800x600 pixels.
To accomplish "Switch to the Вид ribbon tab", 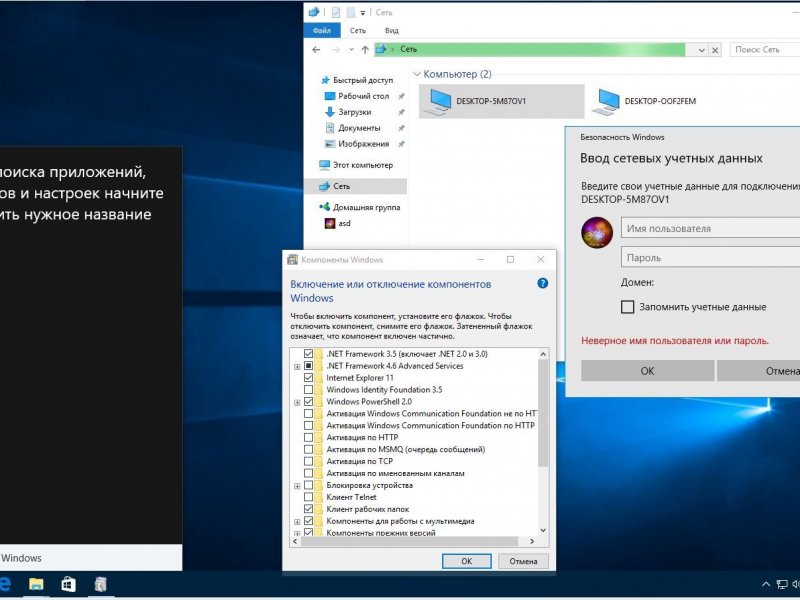I will pyautogui.click(x=392, y=31).
